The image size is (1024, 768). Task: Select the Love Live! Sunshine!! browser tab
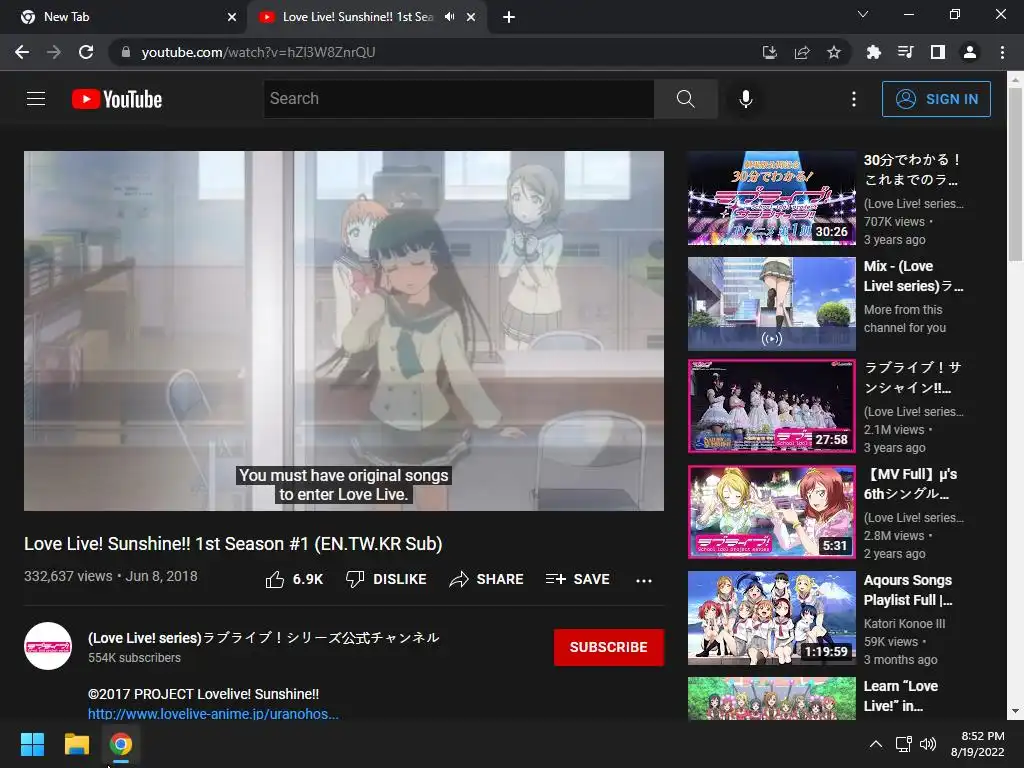pyautogui.click(x=358, y=17)
